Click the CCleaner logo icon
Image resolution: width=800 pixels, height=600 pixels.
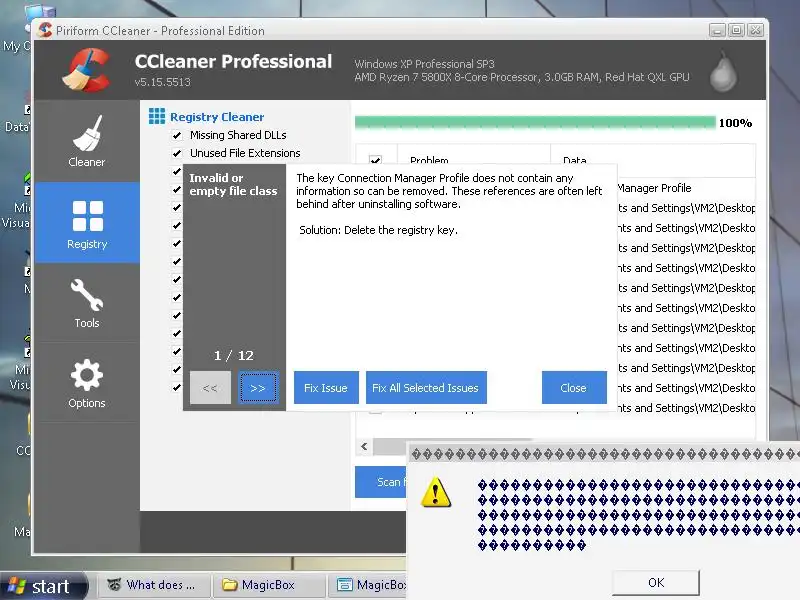[87, 70]
